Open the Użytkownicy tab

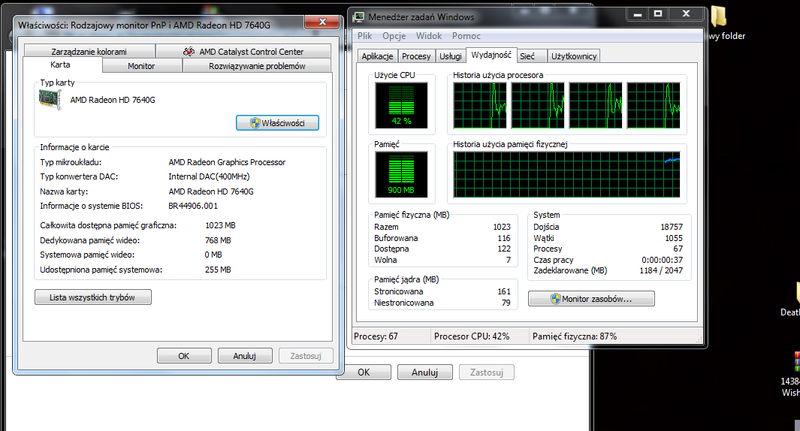[574, 56]
